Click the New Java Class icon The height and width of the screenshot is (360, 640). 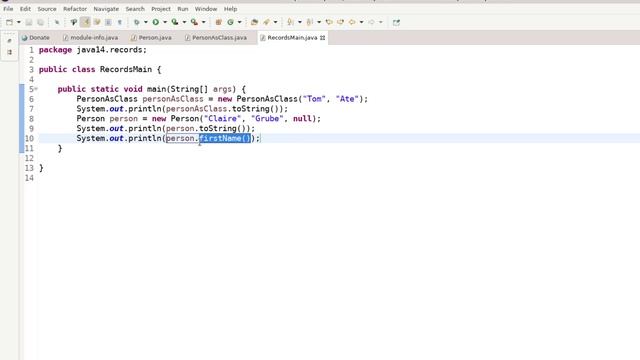click(x=230, y=22)
